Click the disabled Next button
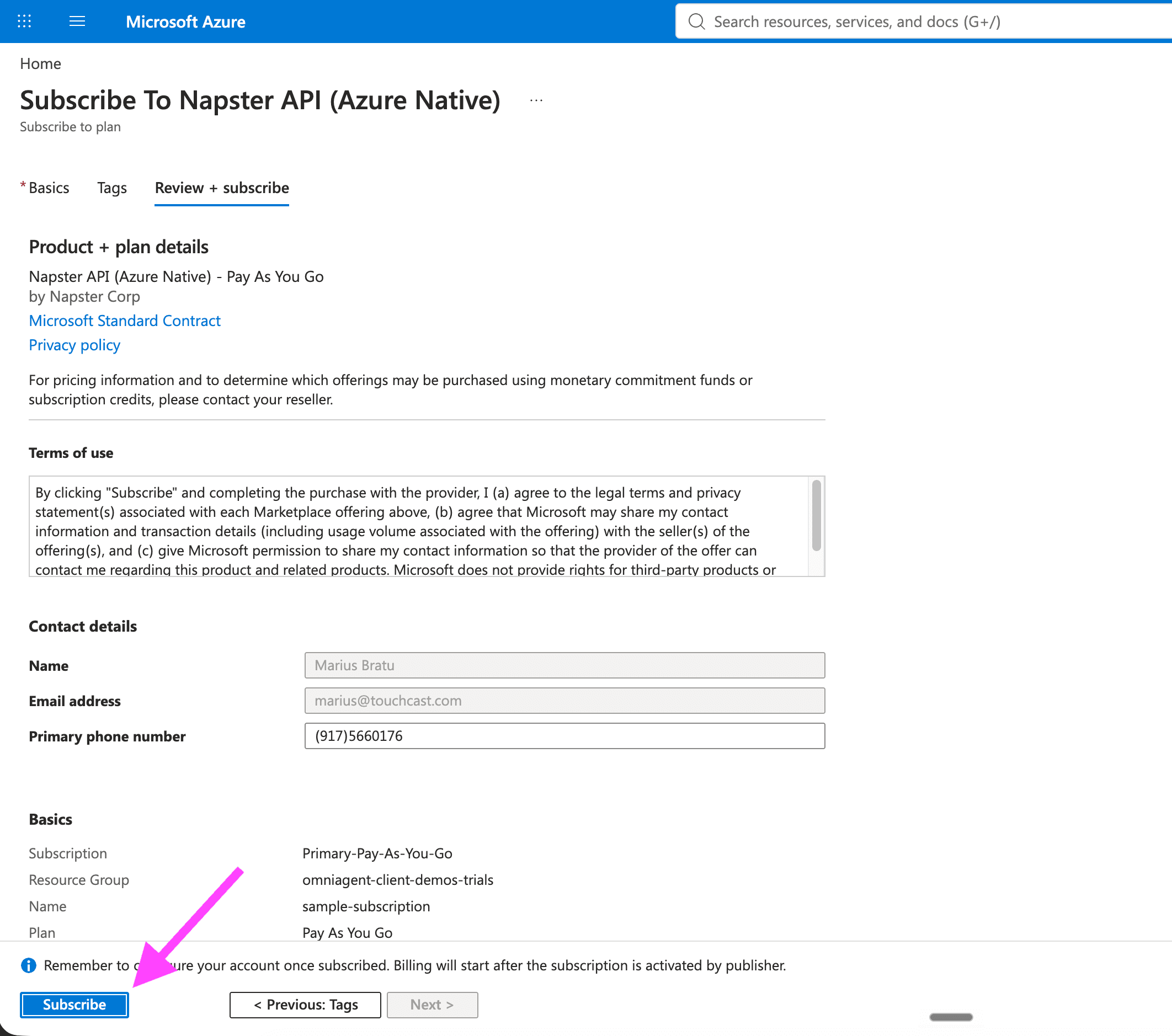 click(433, 1005)
